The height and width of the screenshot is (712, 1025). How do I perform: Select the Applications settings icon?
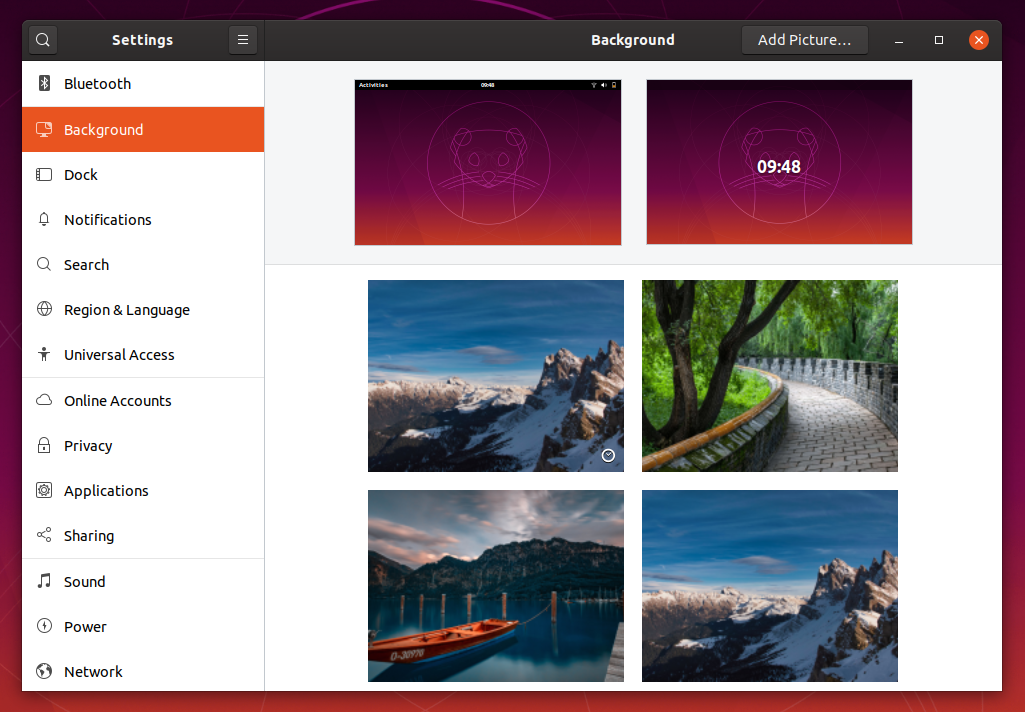coord(44,490)
